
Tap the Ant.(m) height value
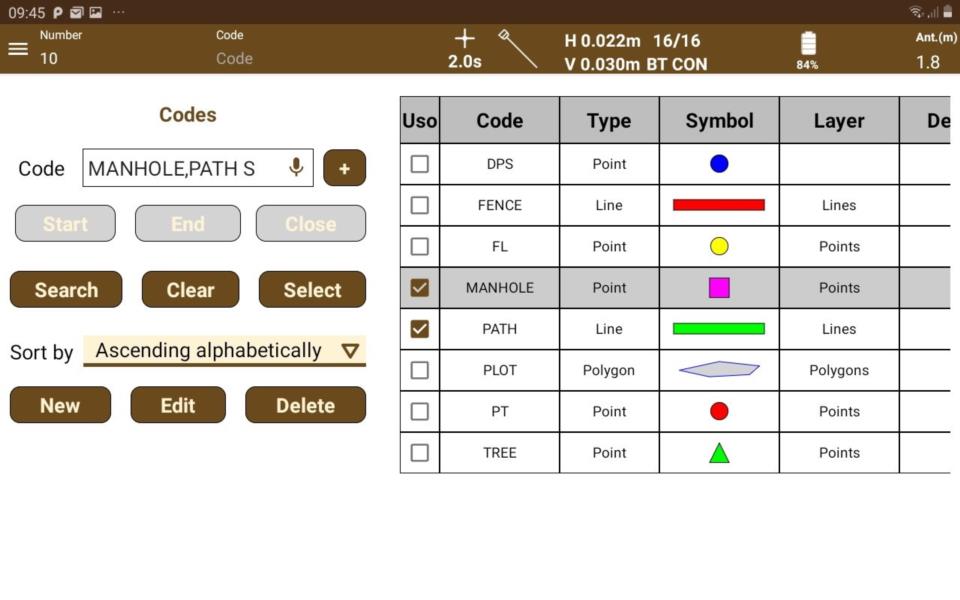pos(927,62)
